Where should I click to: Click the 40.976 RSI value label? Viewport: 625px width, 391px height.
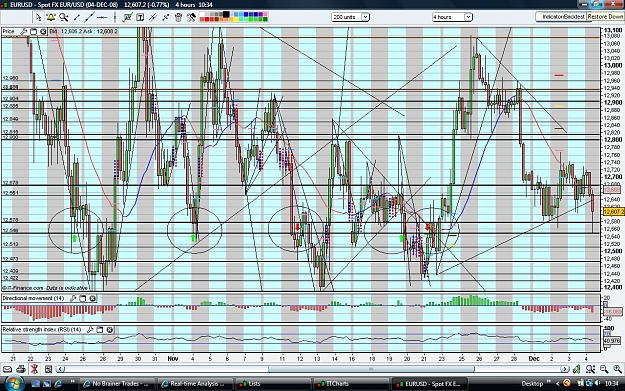(612, 341)
